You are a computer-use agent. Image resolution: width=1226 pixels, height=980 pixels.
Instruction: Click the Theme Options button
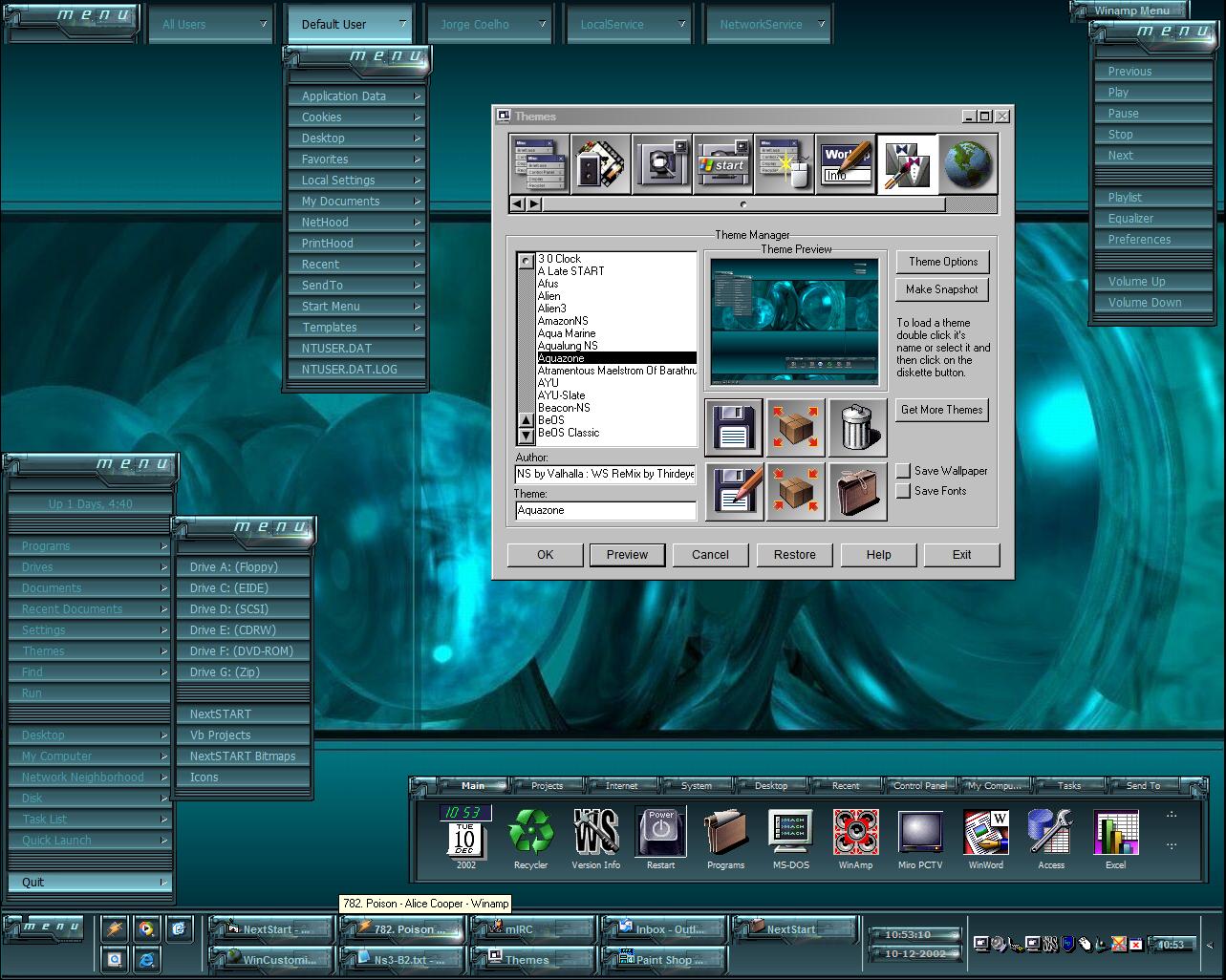pos(942,262)
